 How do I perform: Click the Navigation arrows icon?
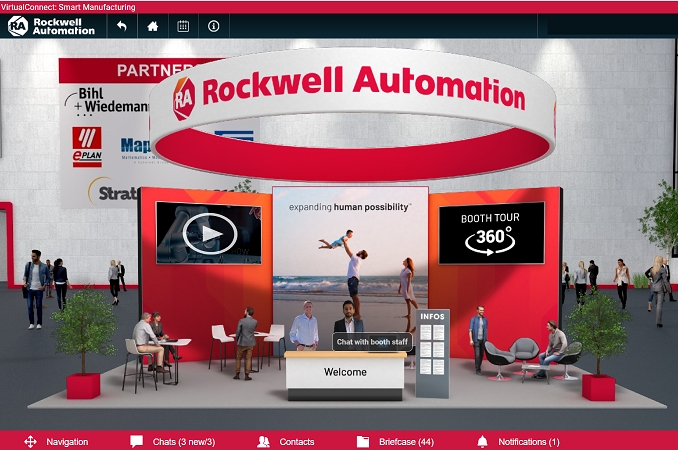30,441
